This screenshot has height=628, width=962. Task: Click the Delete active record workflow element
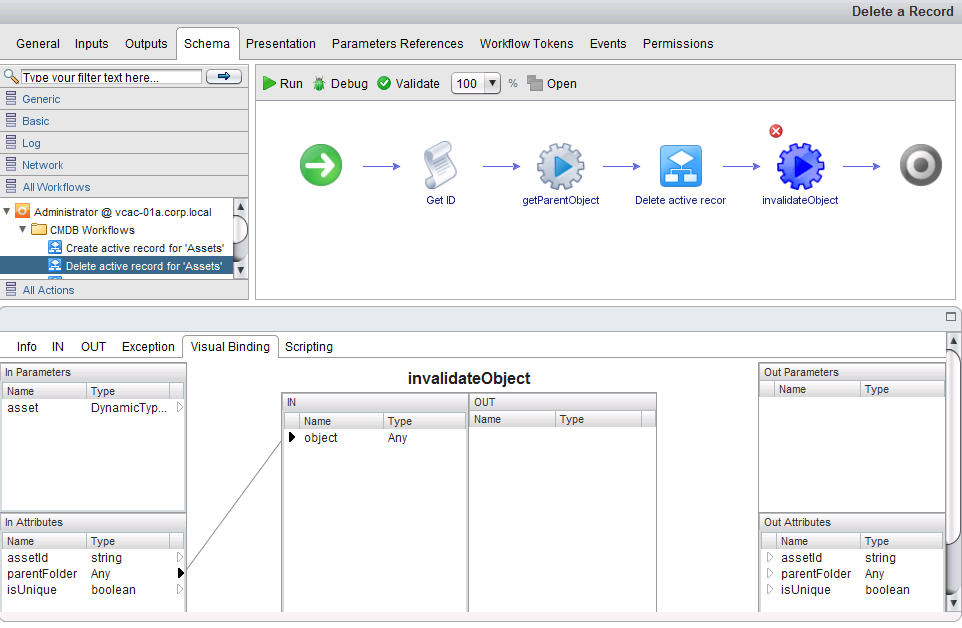(680, 166)
